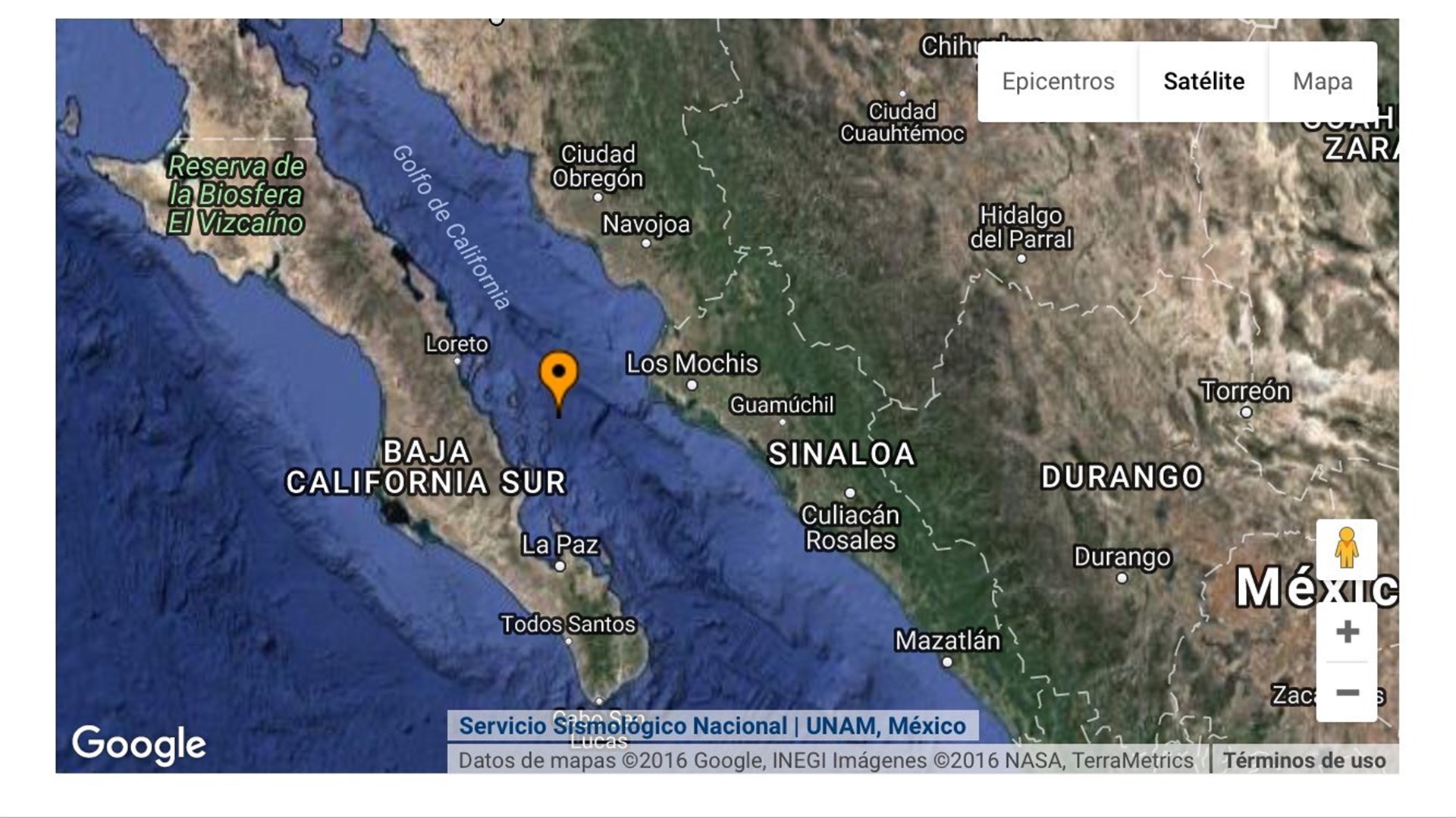Click the Ciudad Obregón label
The image size is (1456, 818).
pyautogui.click(x=598, y=166)
